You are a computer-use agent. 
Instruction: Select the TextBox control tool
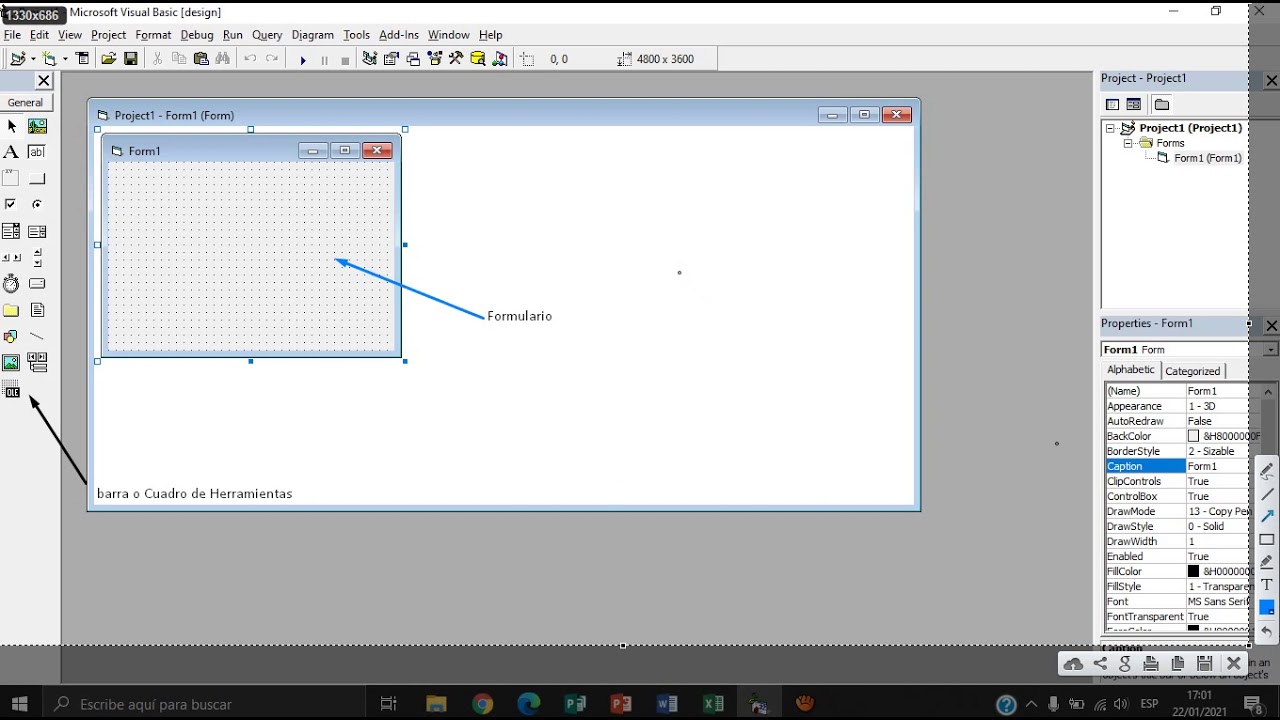pos(37,153)
